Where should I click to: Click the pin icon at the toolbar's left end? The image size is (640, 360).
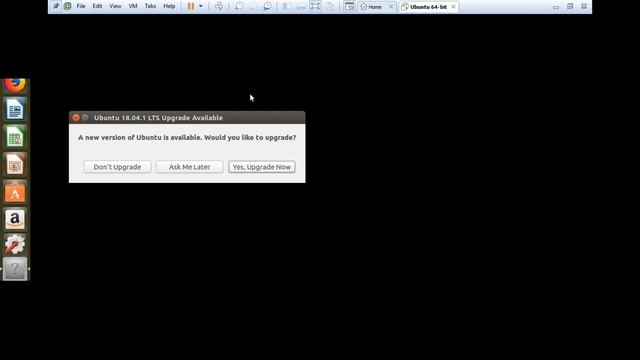(56, 6)
